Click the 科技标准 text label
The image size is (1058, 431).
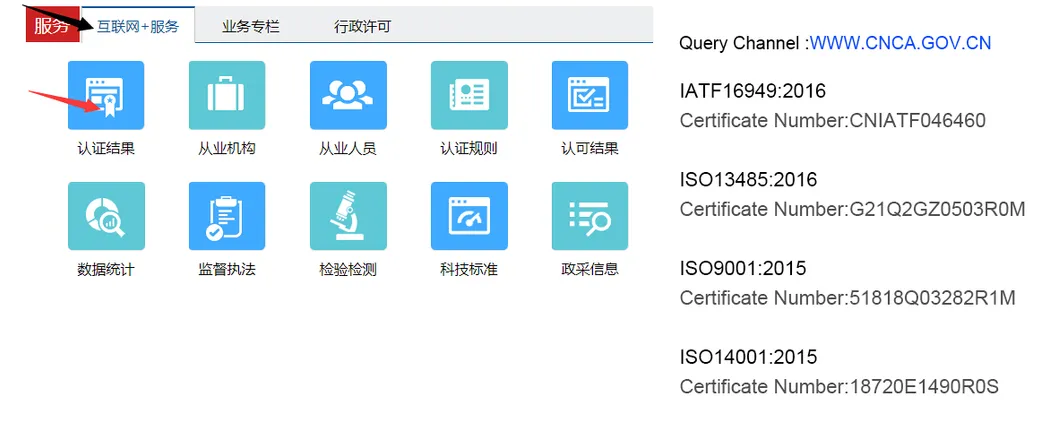point(468,270)
